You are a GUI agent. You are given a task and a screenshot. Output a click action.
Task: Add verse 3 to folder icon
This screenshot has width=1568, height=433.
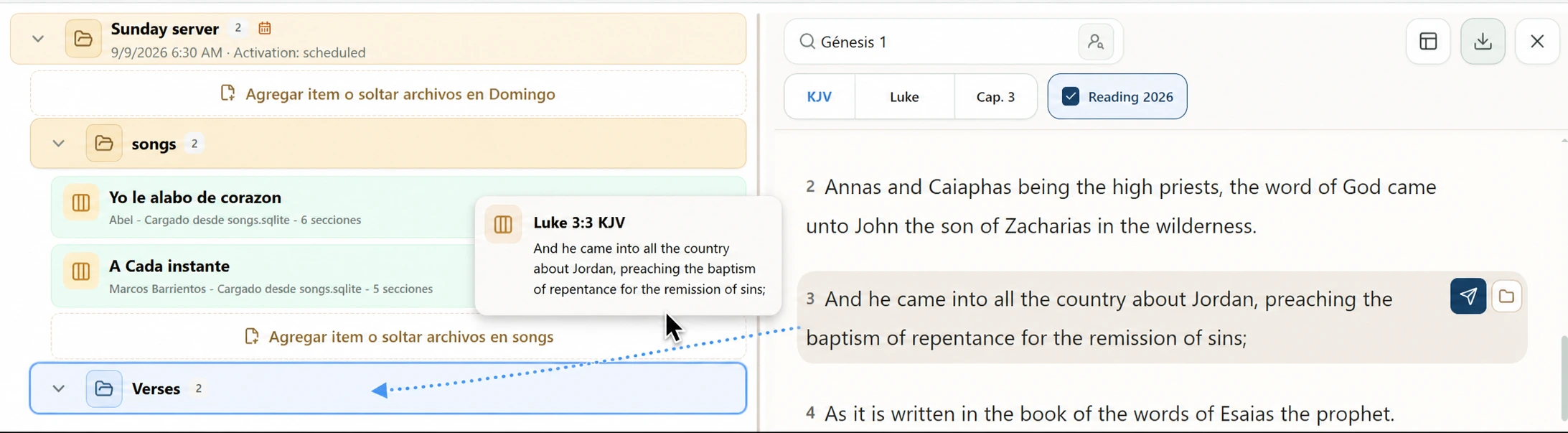click(x=1506, y=296)
